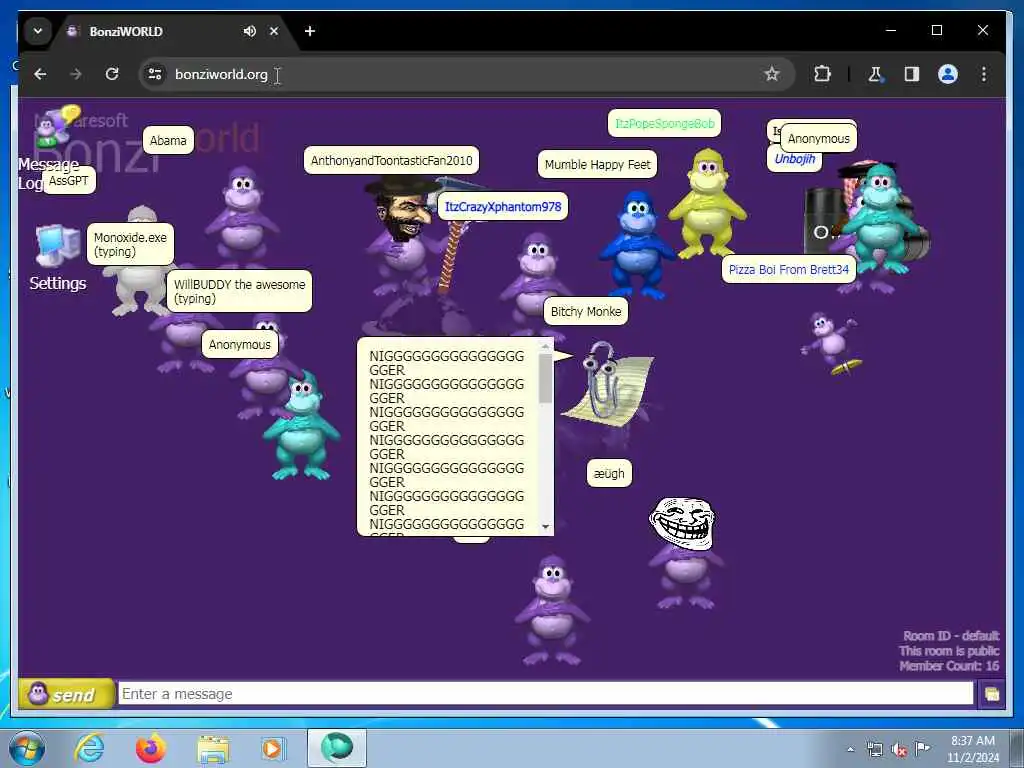Focus the Enter a message field

pos(546,694)
